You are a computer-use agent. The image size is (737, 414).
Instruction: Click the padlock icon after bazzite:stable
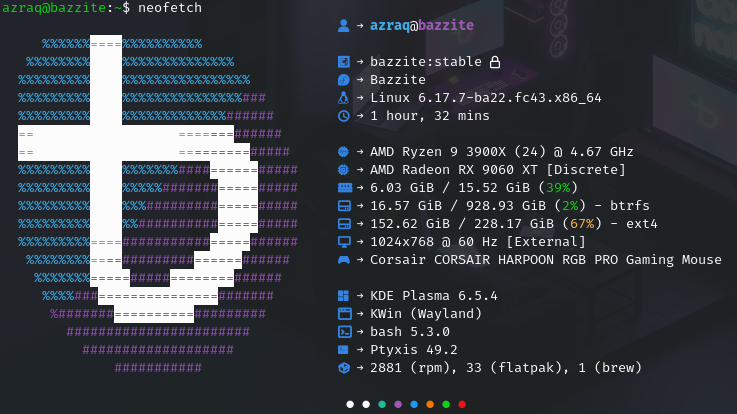coord(494,62)
